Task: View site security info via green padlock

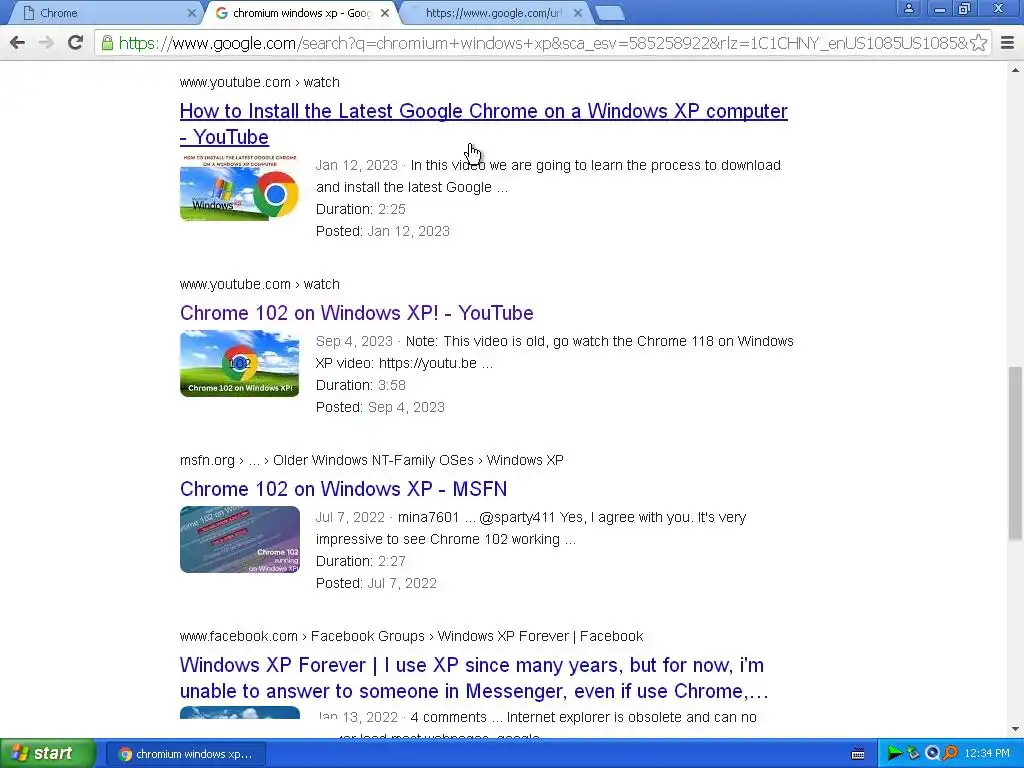Action: pyautogui.click(x=107, y=43)
